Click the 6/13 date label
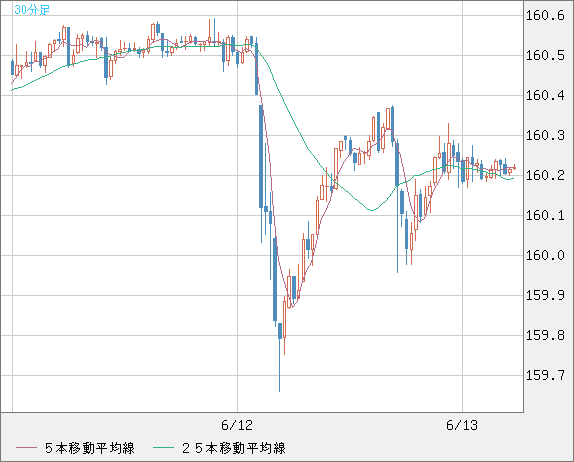Image resolution: width=574 pixels, height=462 pixels. point(462,425)
